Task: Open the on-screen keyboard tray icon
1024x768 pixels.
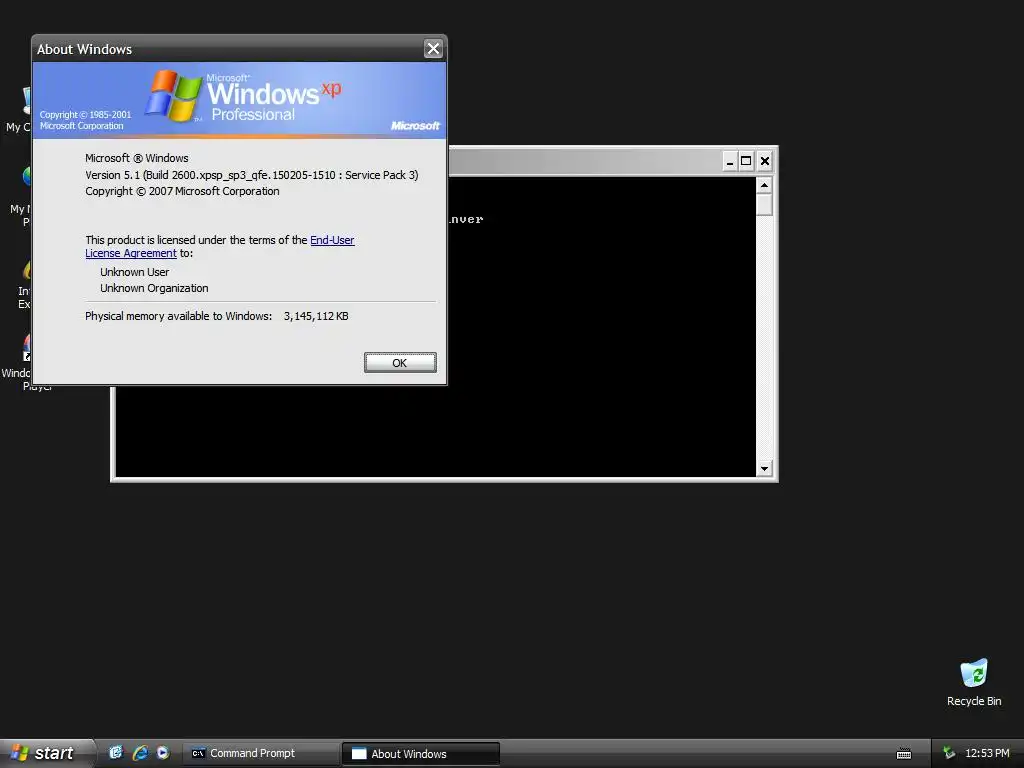Action: 904,754
